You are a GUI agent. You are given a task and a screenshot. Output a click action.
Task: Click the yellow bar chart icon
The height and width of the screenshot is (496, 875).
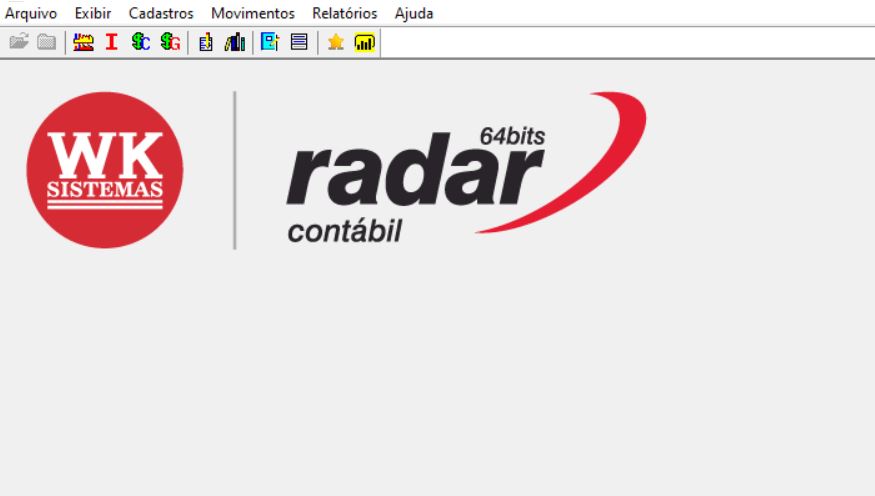364,42
